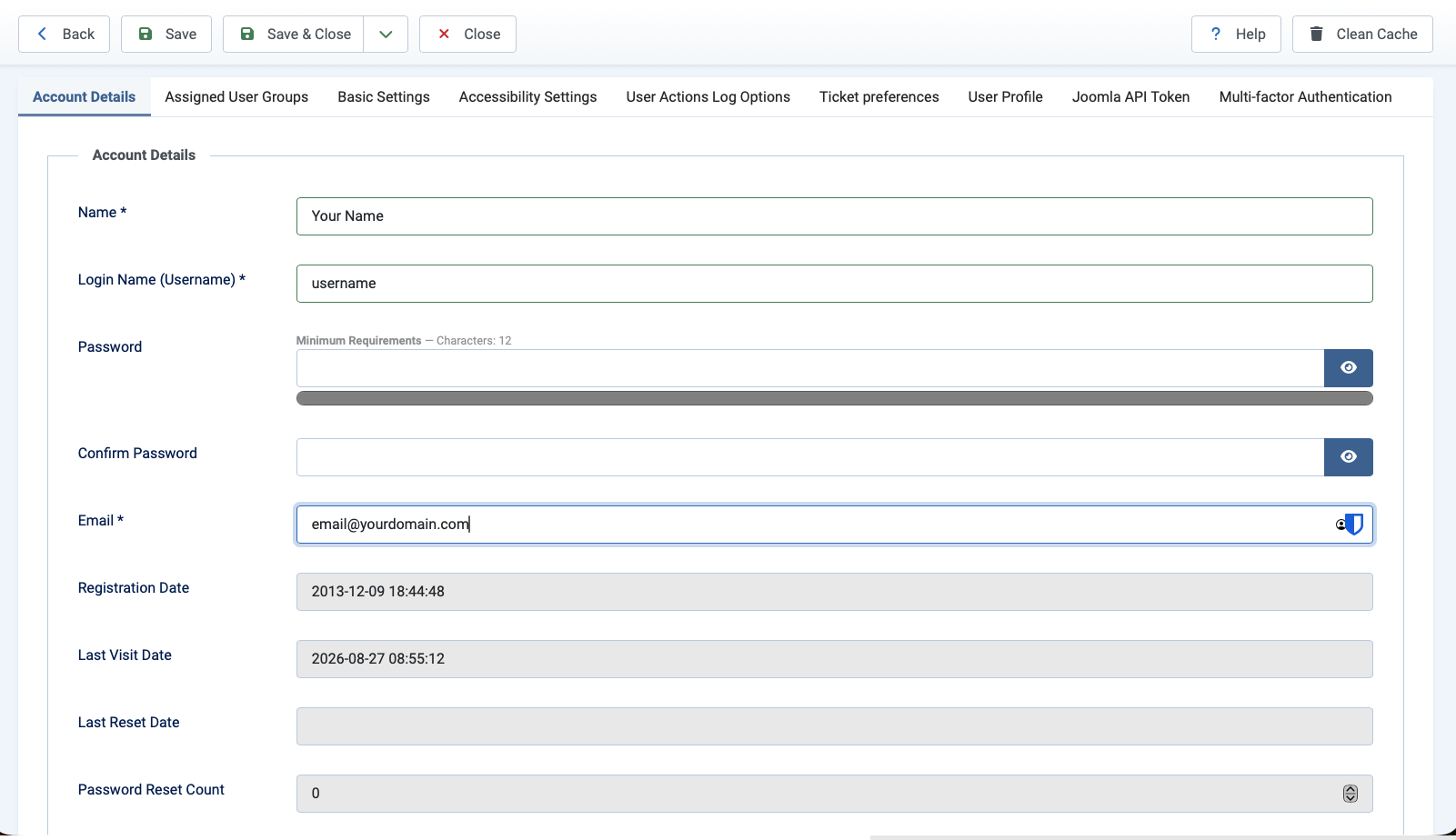Click the Save & Close button
Image resolution: width=1456 pixels, height=840 pixels.
pos(293,34)
